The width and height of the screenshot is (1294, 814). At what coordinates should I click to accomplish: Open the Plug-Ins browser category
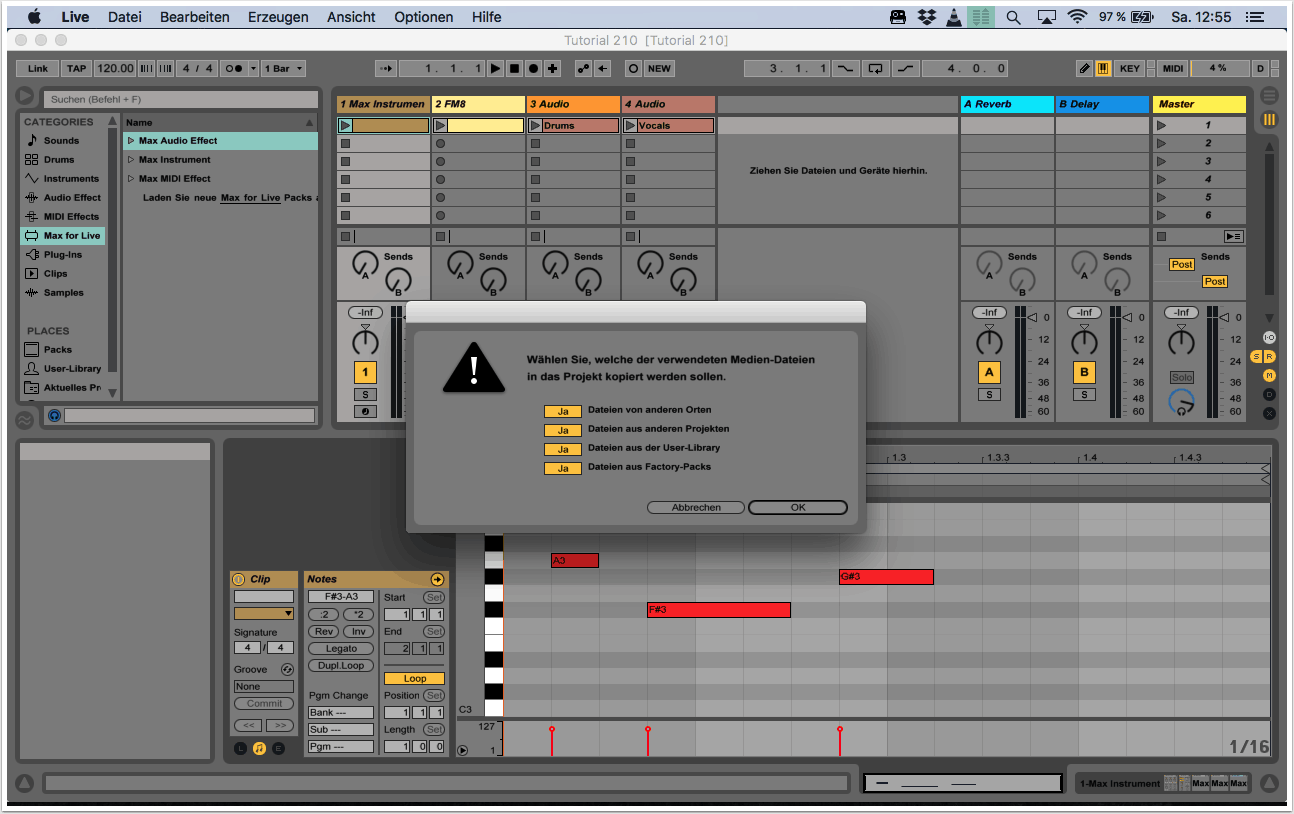point(62,255)
